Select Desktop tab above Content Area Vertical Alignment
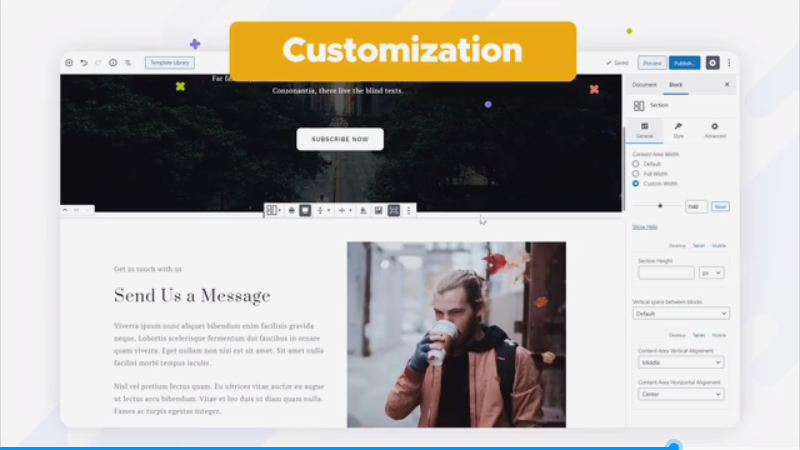Image resolution: width=800 pixels, height=450 pixels. tap(677, 335)
